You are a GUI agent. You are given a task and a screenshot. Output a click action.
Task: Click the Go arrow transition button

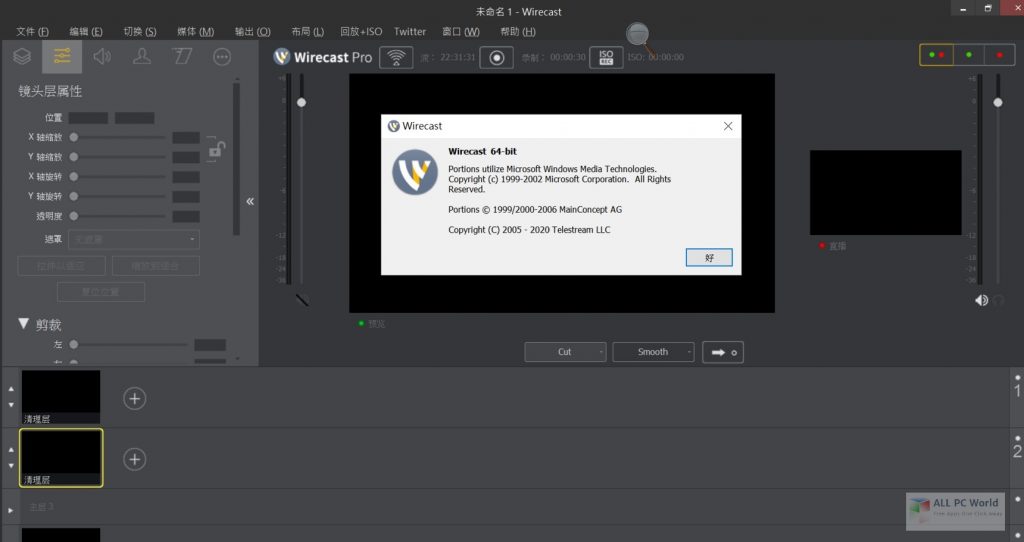tap(723, 352)
